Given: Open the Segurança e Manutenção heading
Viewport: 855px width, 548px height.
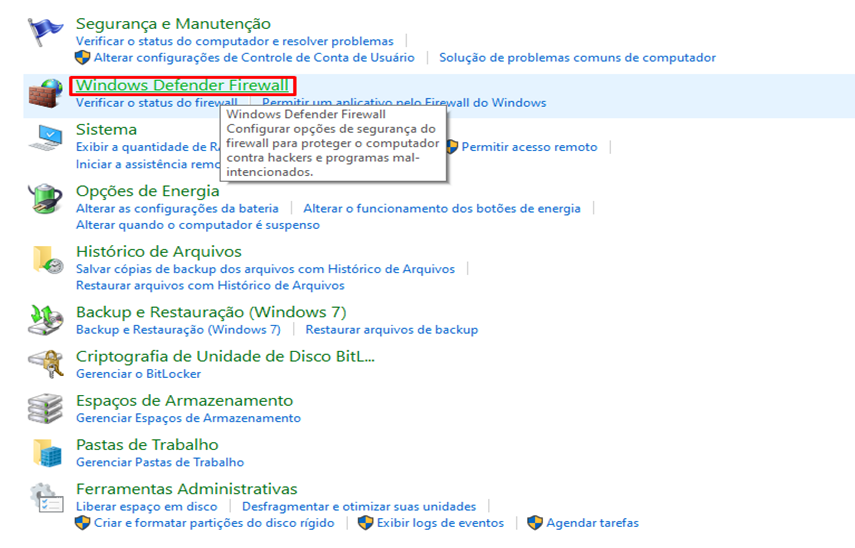Looking at the screenshot, I should point(173,24).
